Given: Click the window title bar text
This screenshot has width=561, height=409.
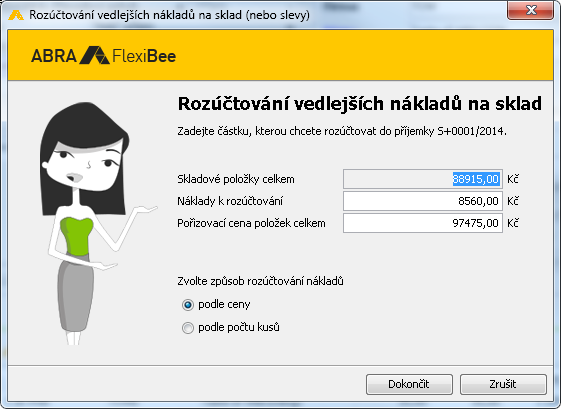Looking at the screenshot, I should tap(169, 15).
